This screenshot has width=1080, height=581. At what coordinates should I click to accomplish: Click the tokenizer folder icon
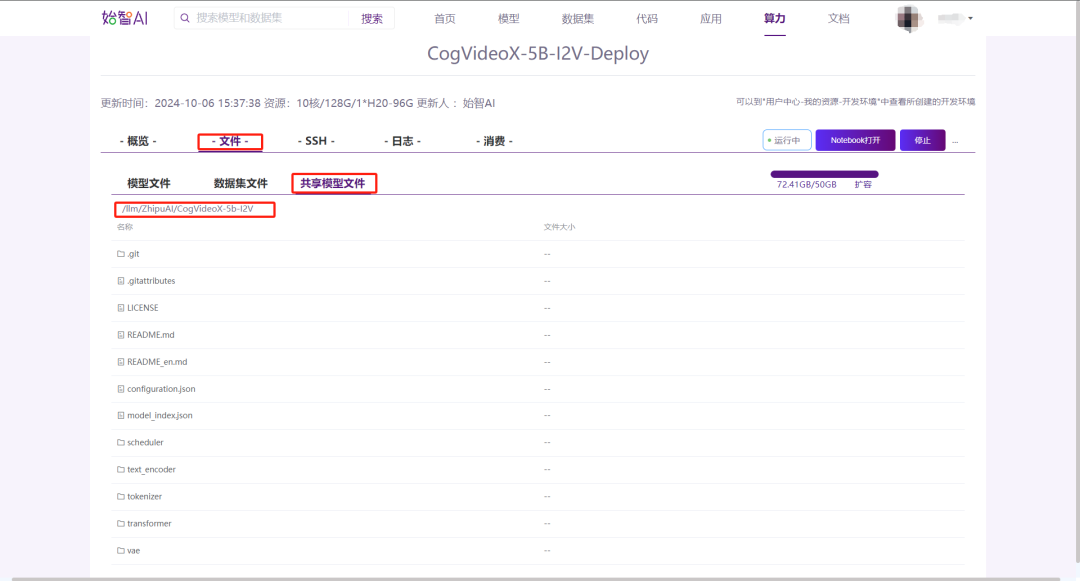pyautogui.click(x=121, y=496)
